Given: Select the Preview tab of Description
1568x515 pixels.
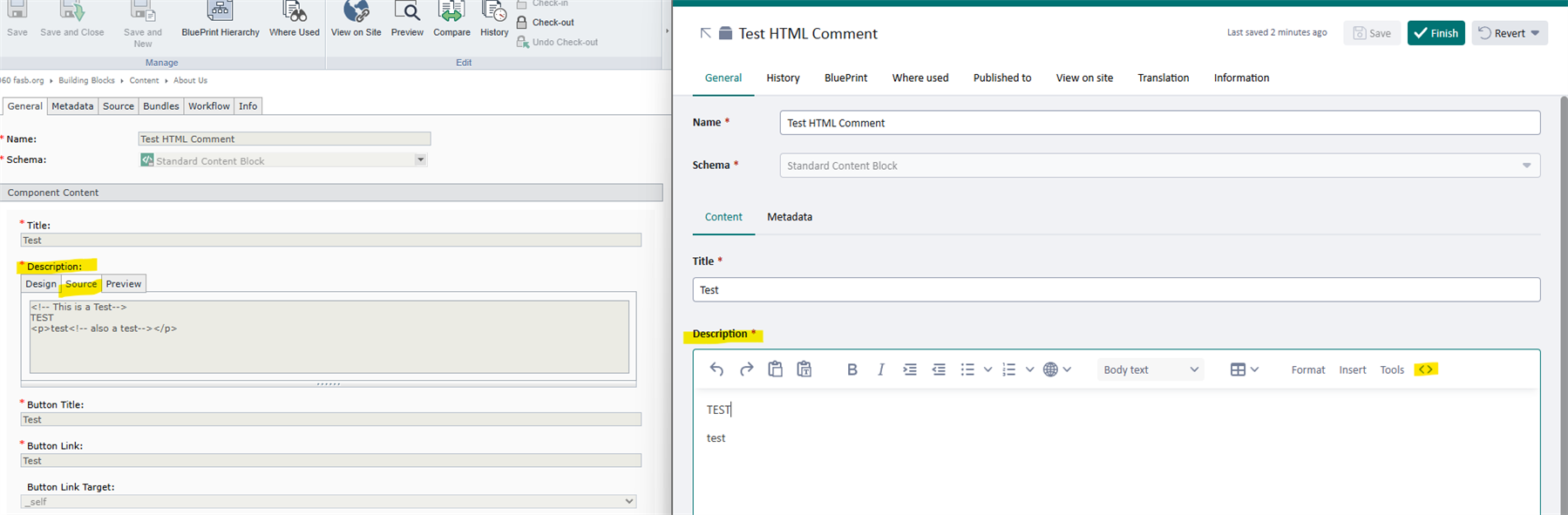Looking at the screenshot, I should pyautogui.click(x=124, y=284).
